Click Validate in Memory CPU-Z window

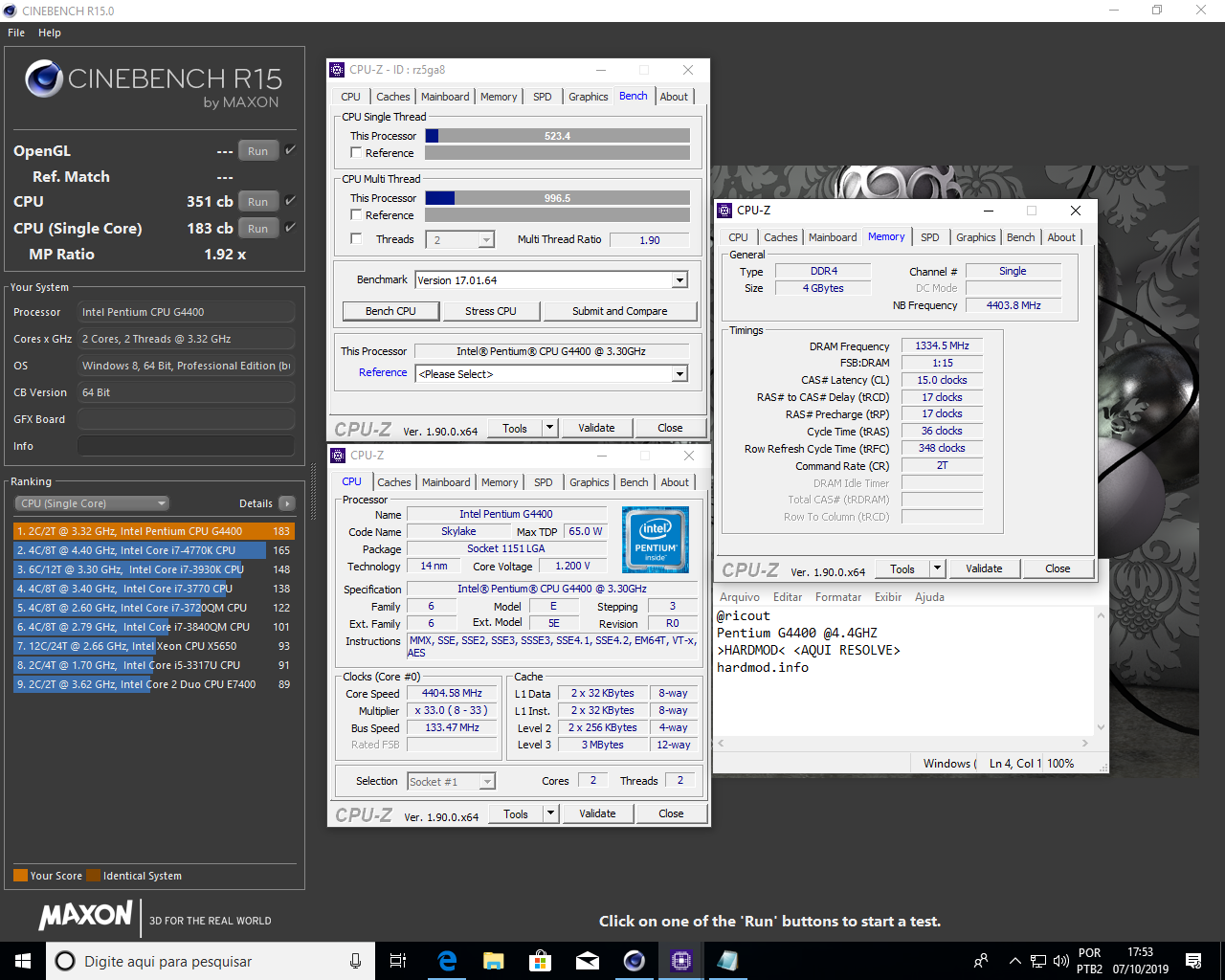tap(984, 568)
